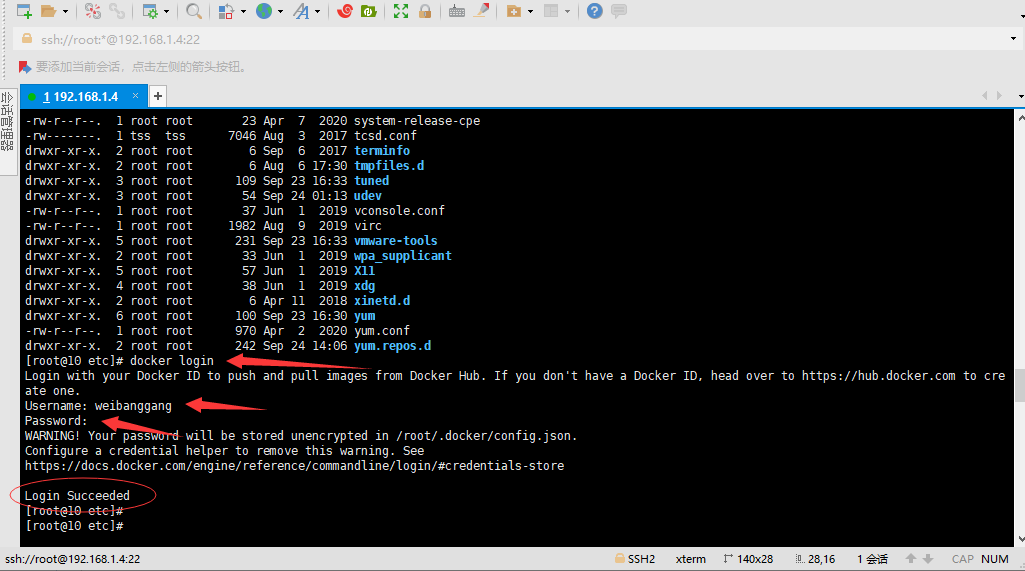The width and height of the screenshot is (1025, 571).
Task: Expand the font dropdown arrow
Action: pos(318,11)
